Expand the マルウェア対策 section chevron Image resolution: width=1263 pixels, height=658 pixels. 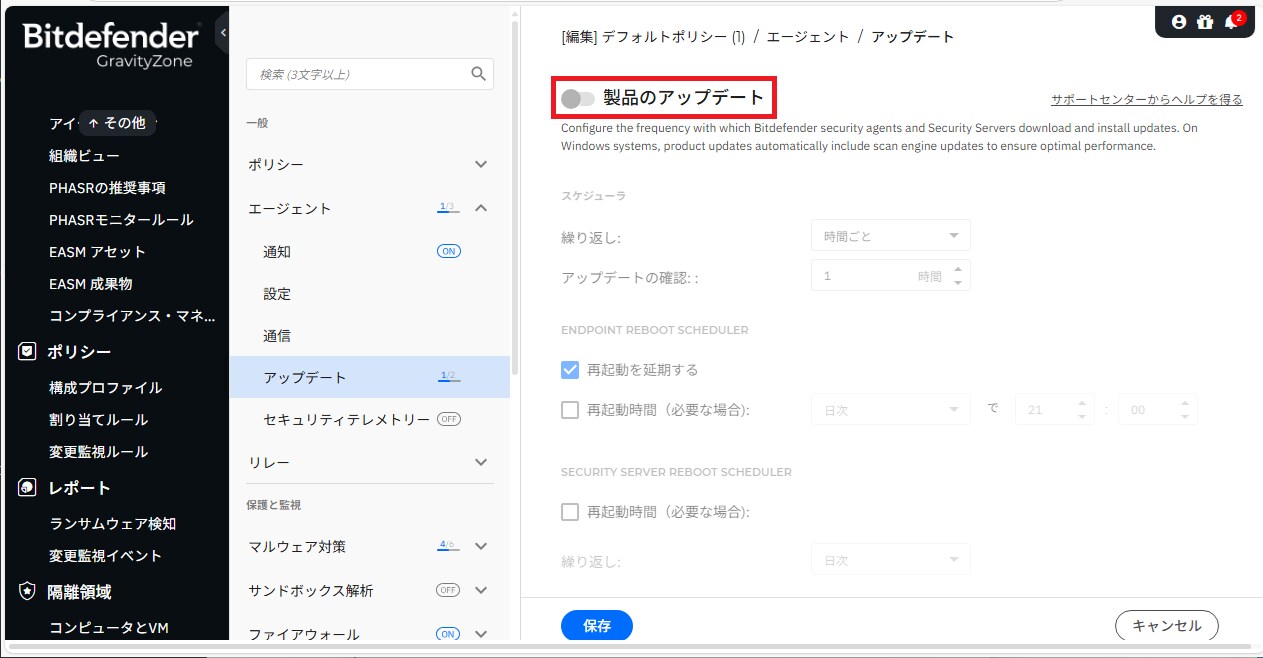[481, 547]
